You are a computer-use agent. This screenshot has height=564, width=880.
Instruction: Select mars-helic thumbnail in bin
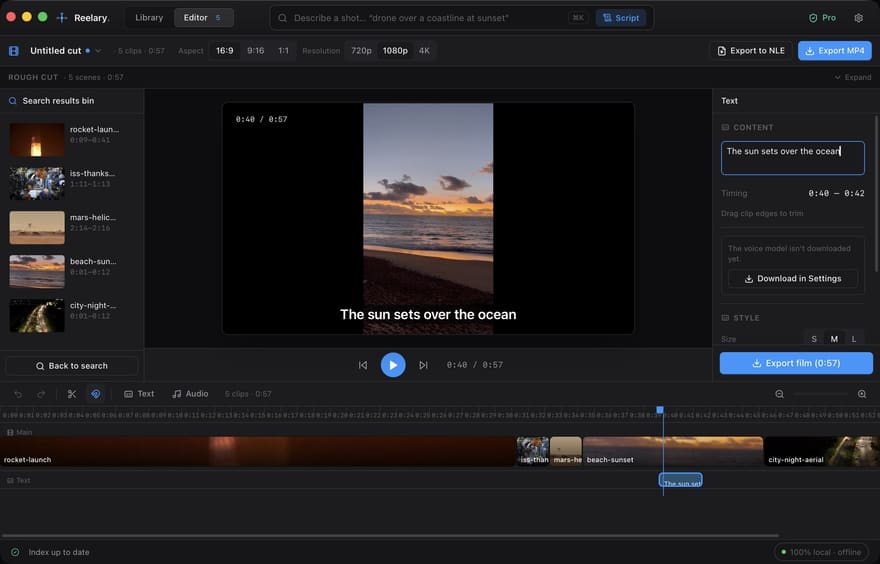coord(36,227)
